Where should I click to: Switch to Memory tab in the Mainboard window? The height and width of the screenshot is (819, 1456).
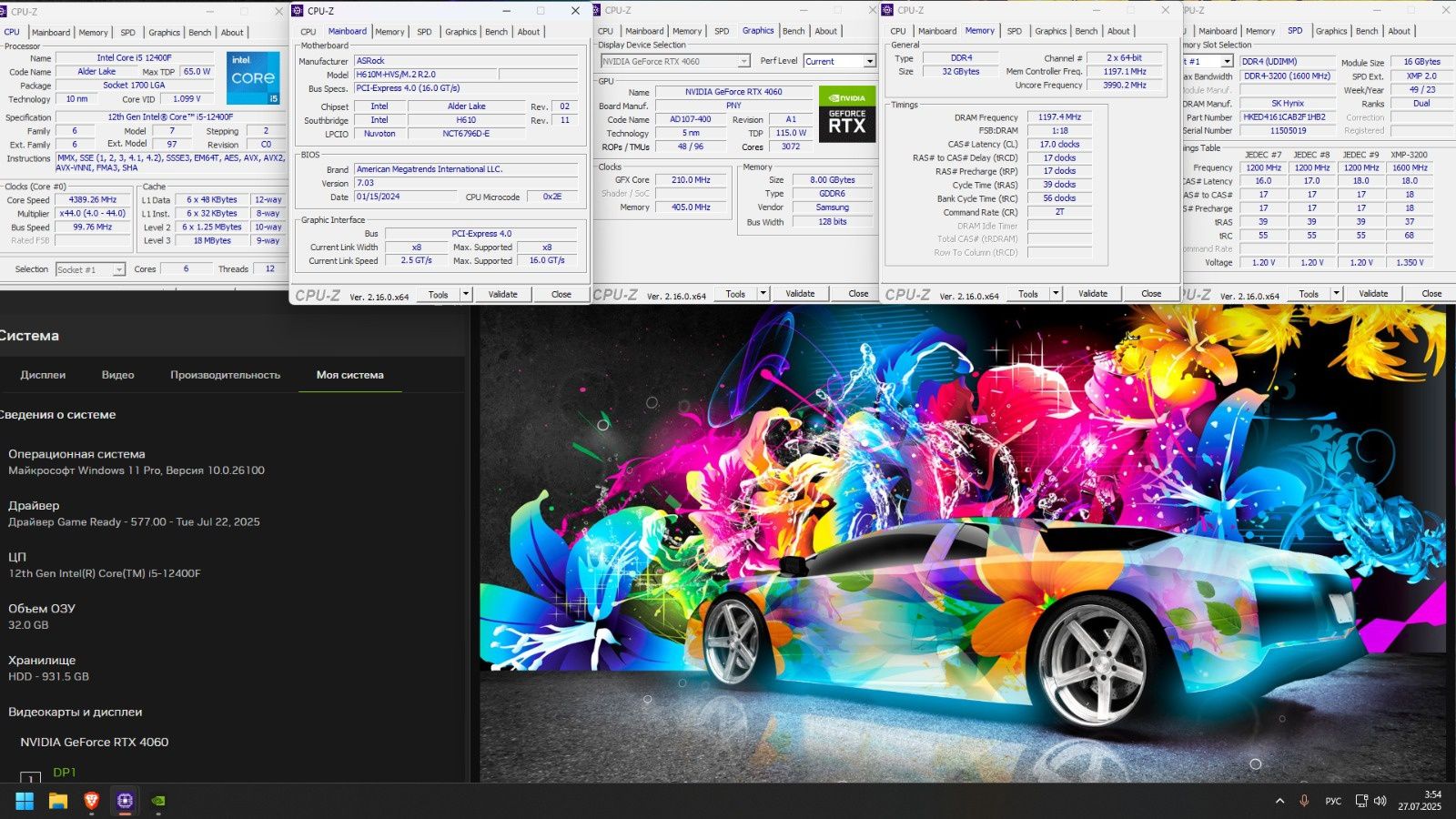389,32
